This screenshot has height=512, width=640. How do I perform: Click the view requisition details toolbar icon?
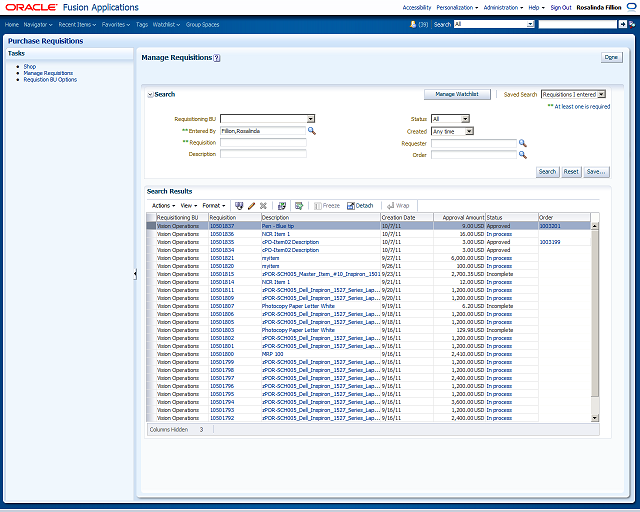239,206
